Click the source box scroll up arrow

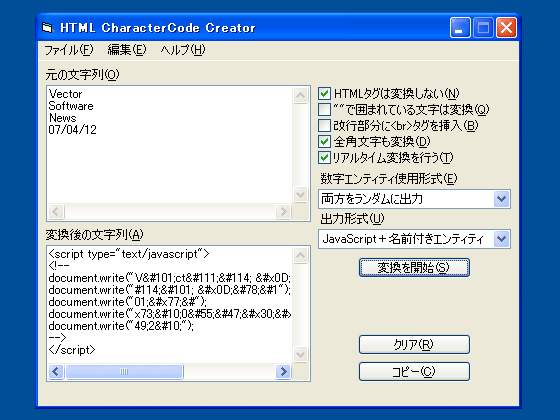[x=300, y=95]
